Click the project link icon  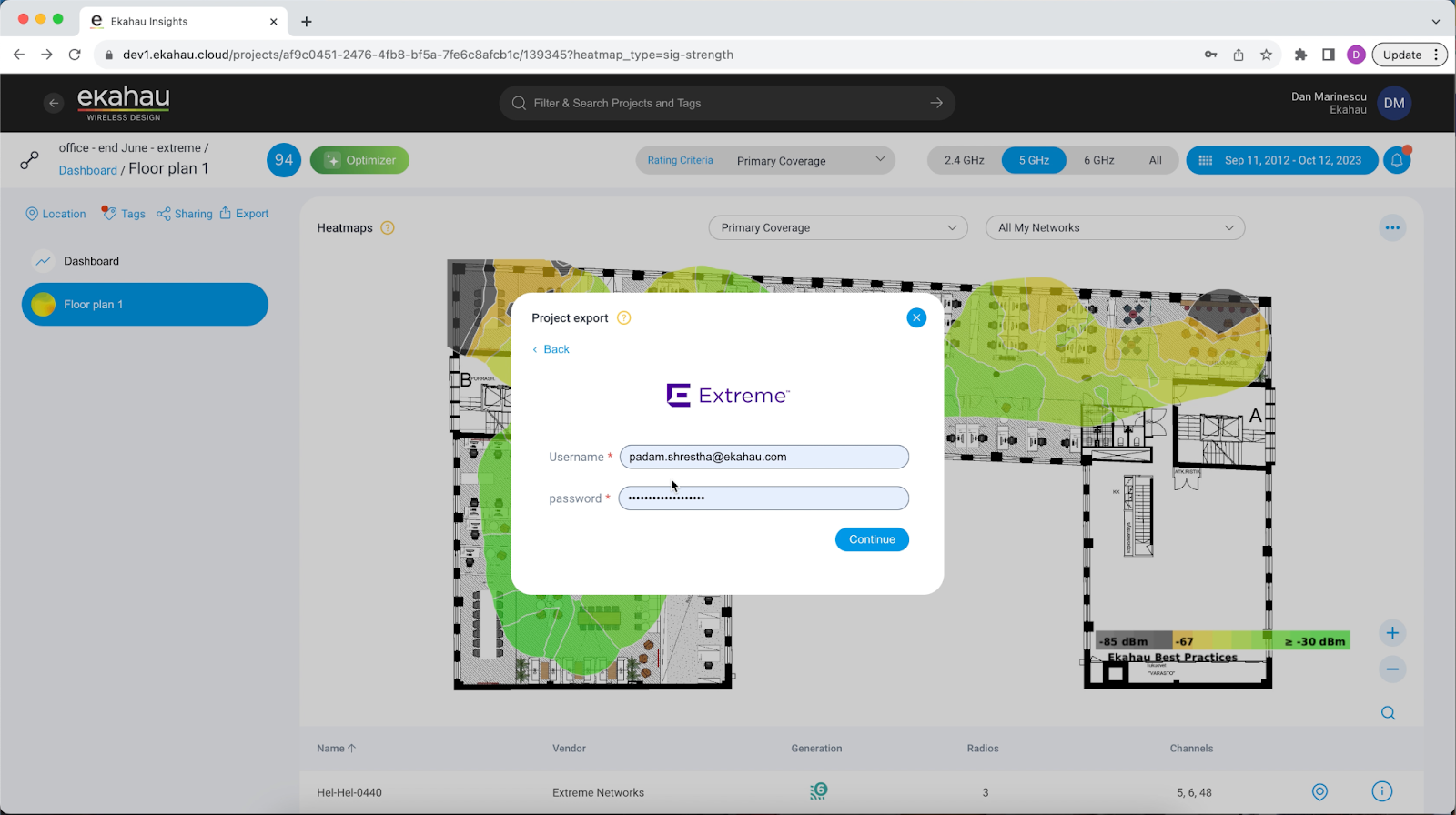(30, 161)
